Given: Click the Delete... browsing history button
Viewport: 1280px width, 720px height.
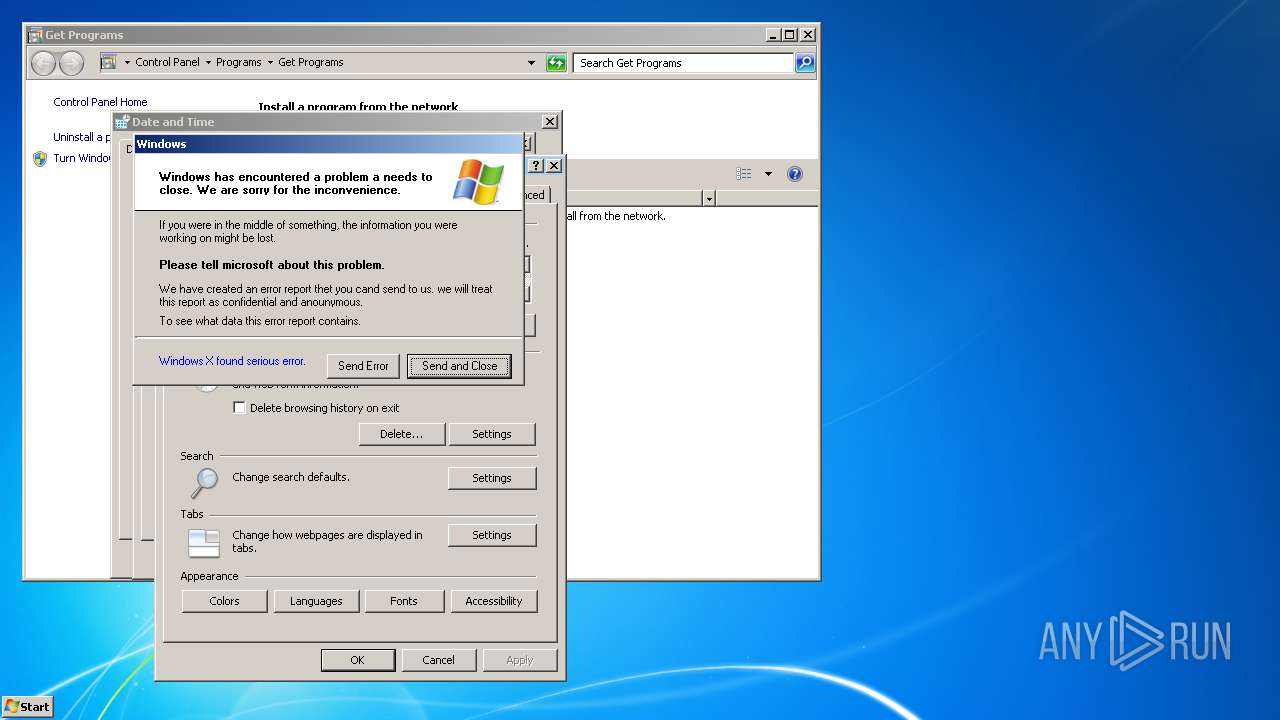Looking at the screenshot, I should point(402,434).
